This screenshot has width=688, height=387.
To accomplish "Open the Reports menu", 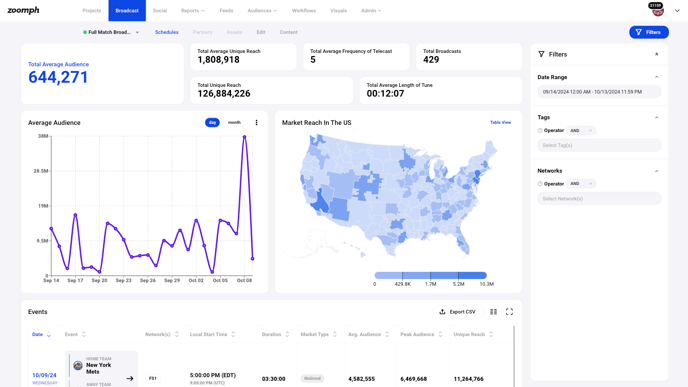I will (193, 11).
